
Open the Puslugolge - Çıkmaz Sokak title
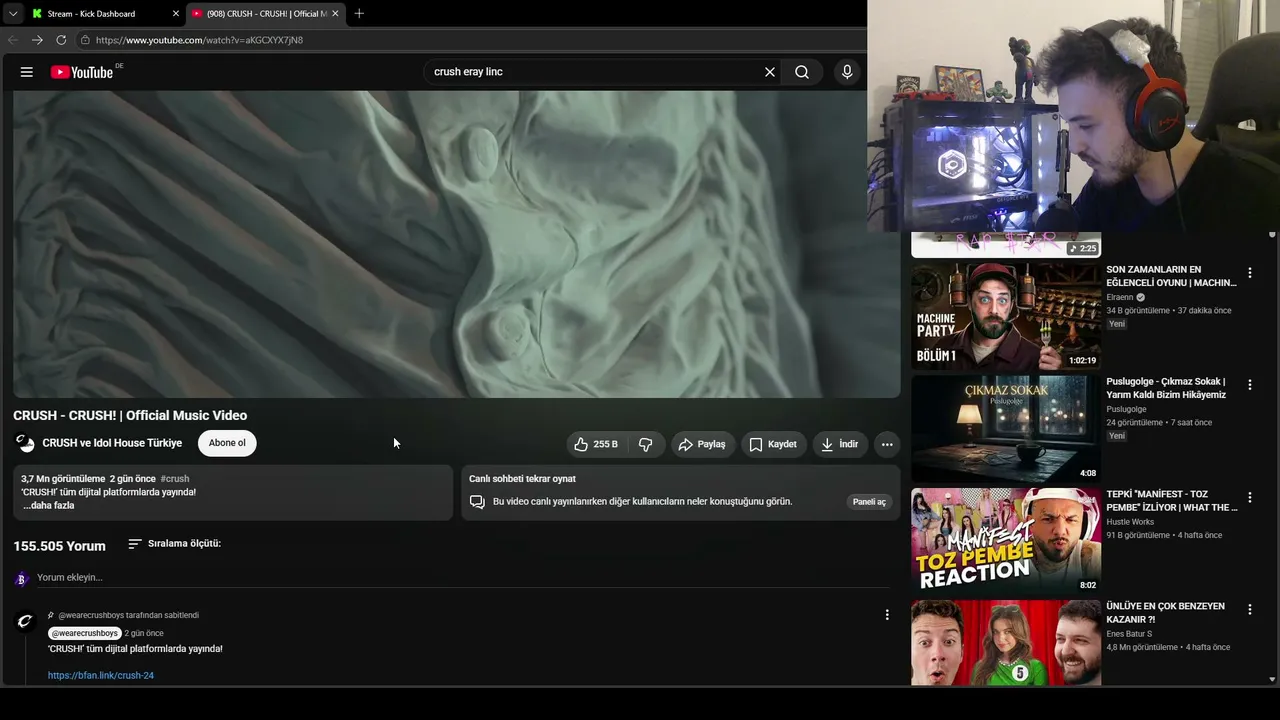(x=1166, y=388)
